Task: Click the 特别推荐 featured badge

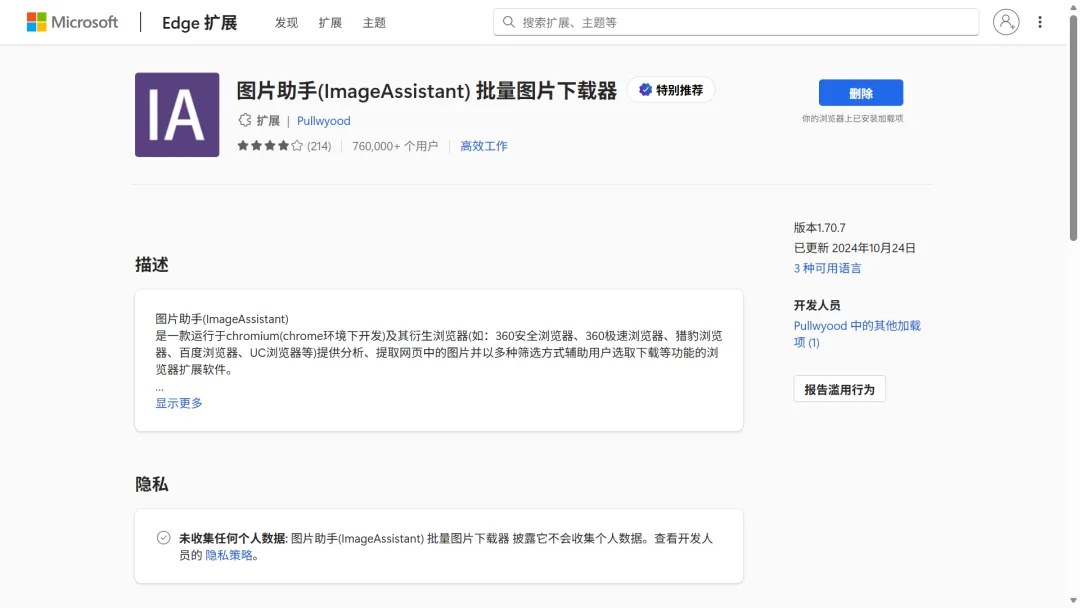Action: (671, 90)
